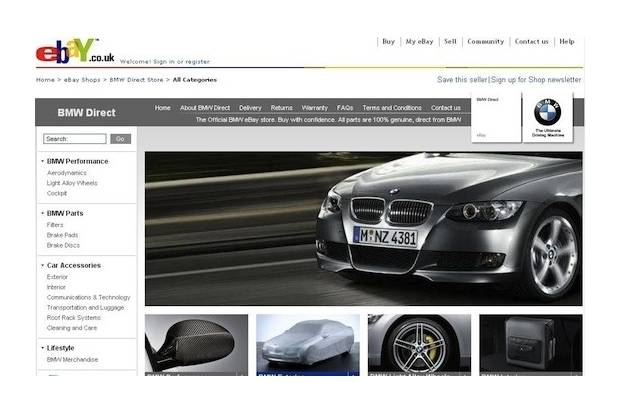Viewport: 620px width, 413px height.
Task: Open Cleaning and Care subcategory
Action: click(72, 328)
